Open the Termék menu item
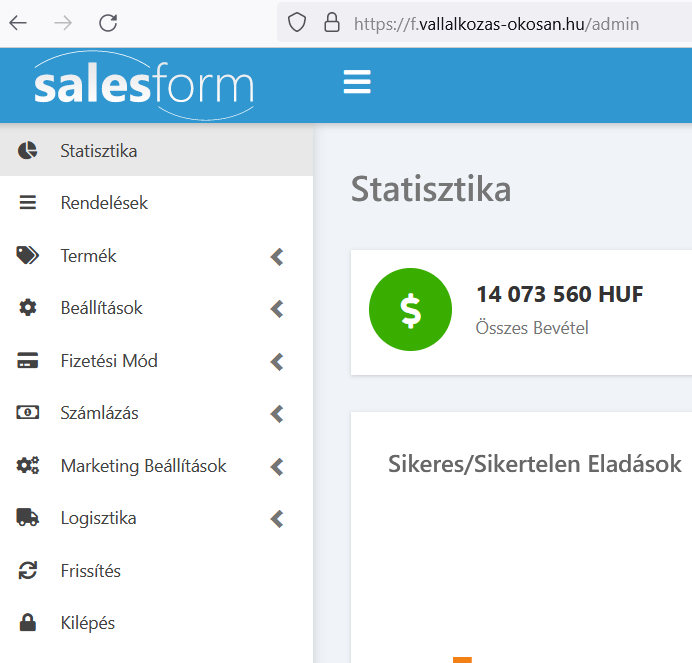This screenshot has width=692, height=663. (x=156, y=256)
